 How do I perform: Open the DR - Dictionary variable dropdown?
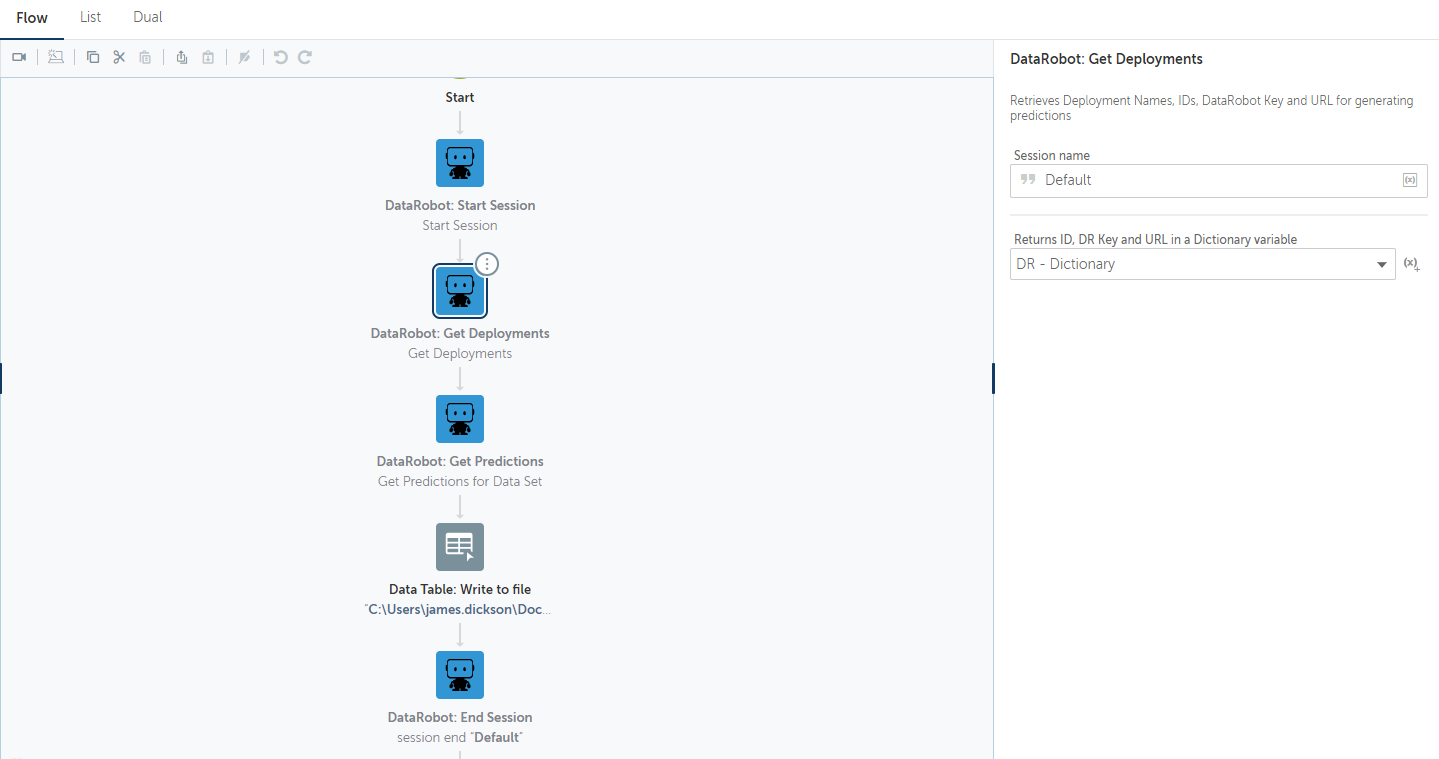pyautogui.click(x=1203, y=264)
